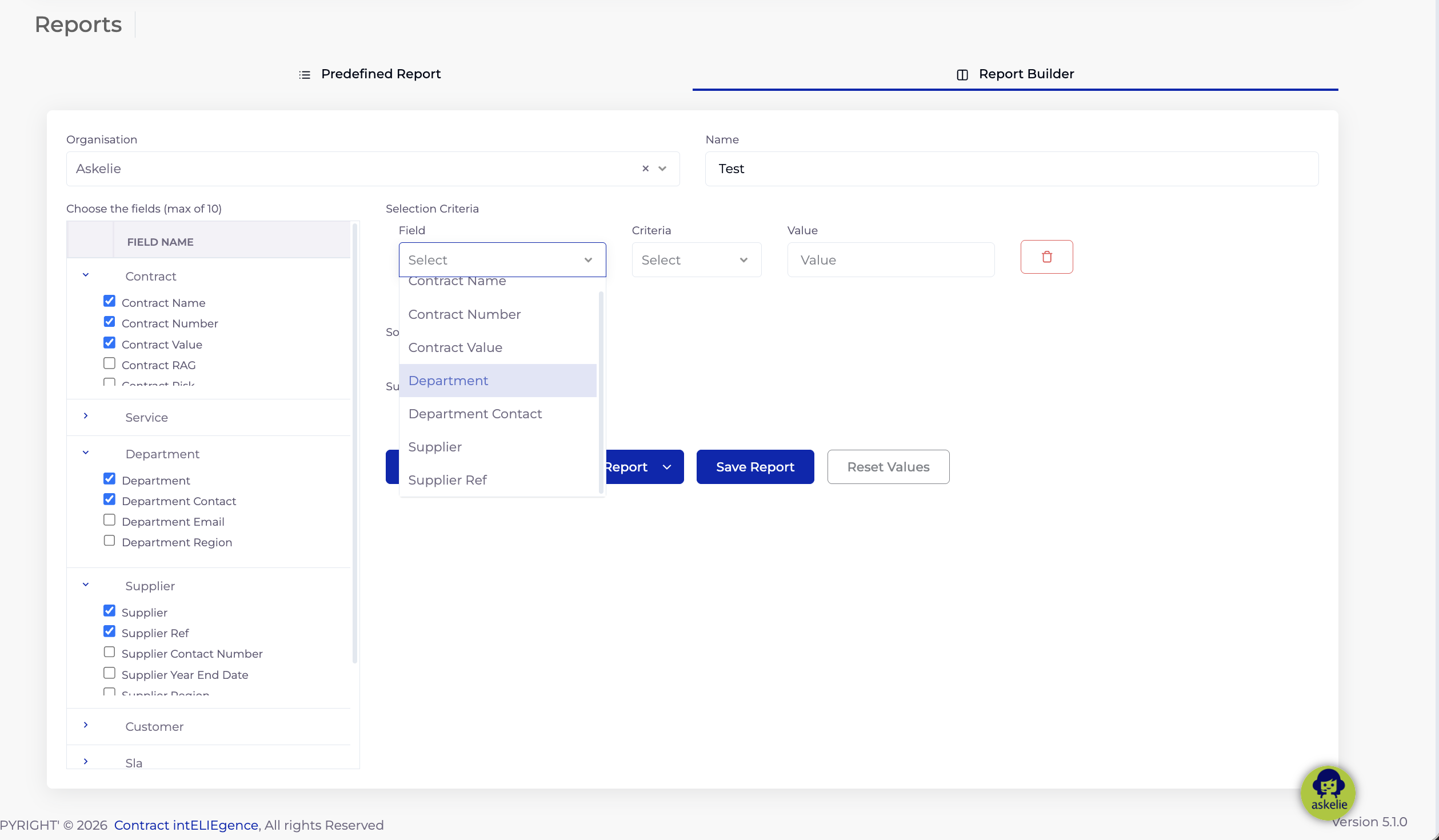Click the Predefined Report list icon

pyautogui.click(x=305, y=74)
